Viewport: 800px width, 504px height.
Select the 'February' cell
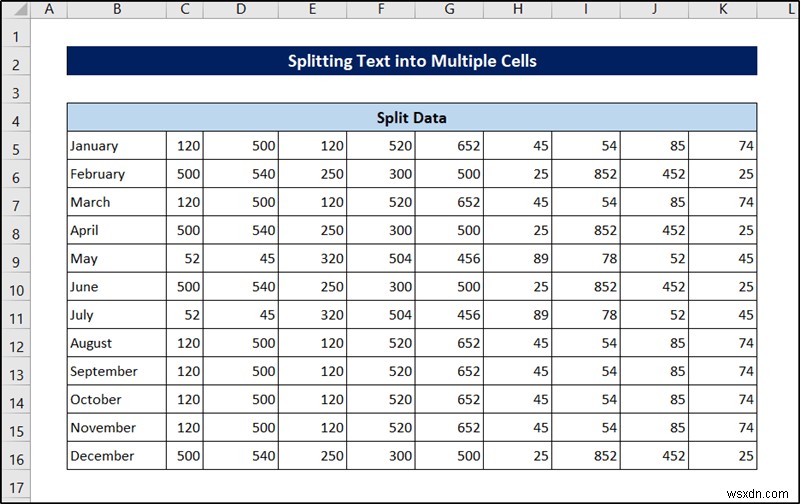[116, 173]
